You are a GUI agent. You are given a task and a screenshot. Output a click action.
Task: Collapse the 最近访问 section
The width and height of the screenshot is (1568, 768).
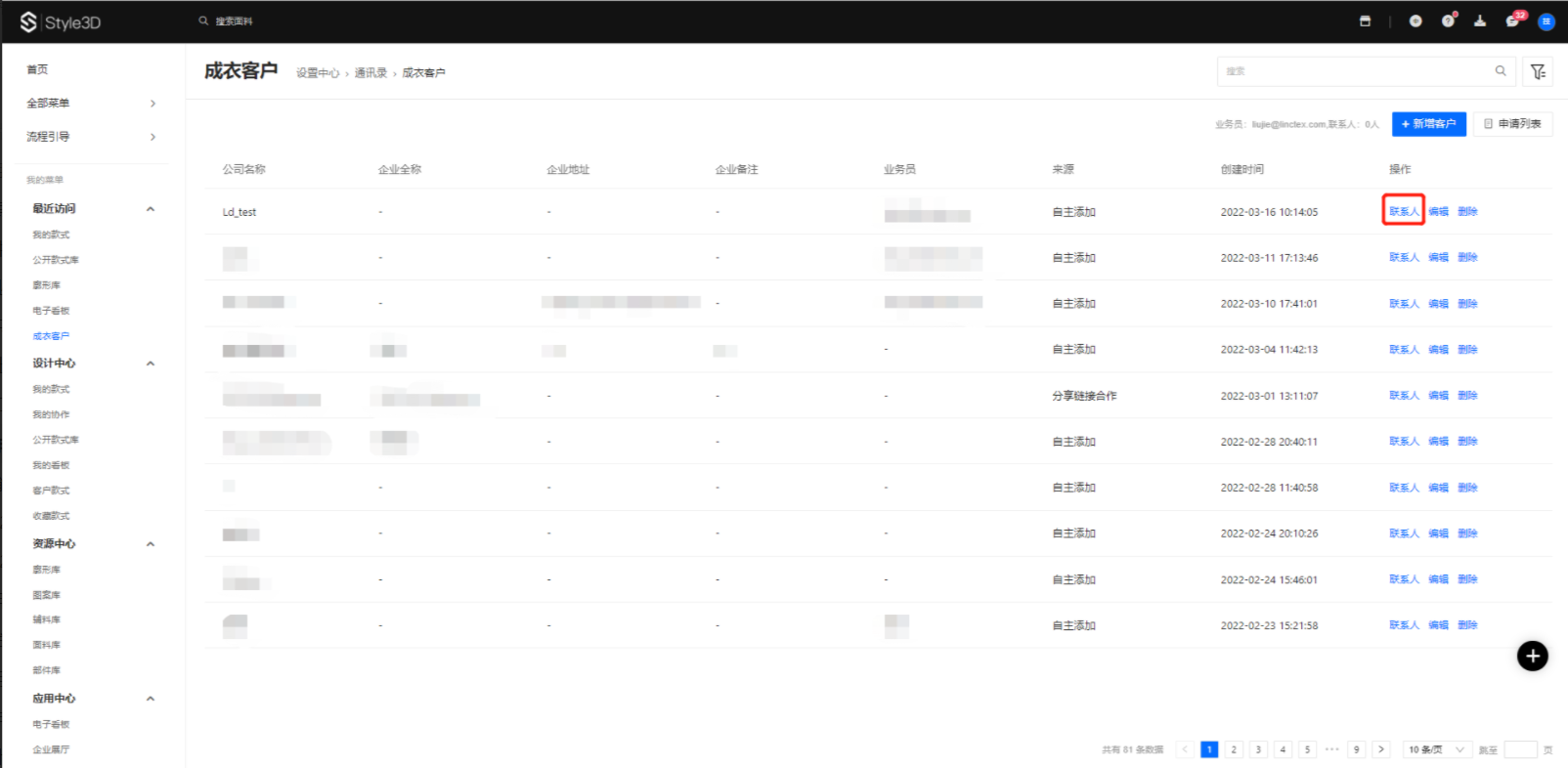[x=151, y=209]
